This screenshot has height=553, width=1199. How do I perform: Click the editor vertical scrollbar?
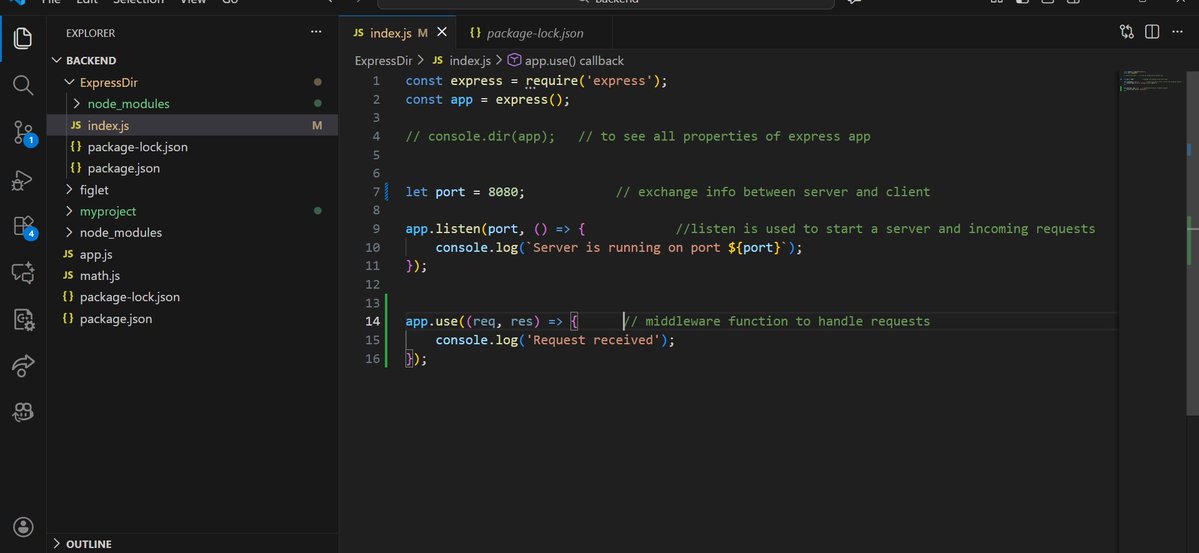click(1193, 245)
